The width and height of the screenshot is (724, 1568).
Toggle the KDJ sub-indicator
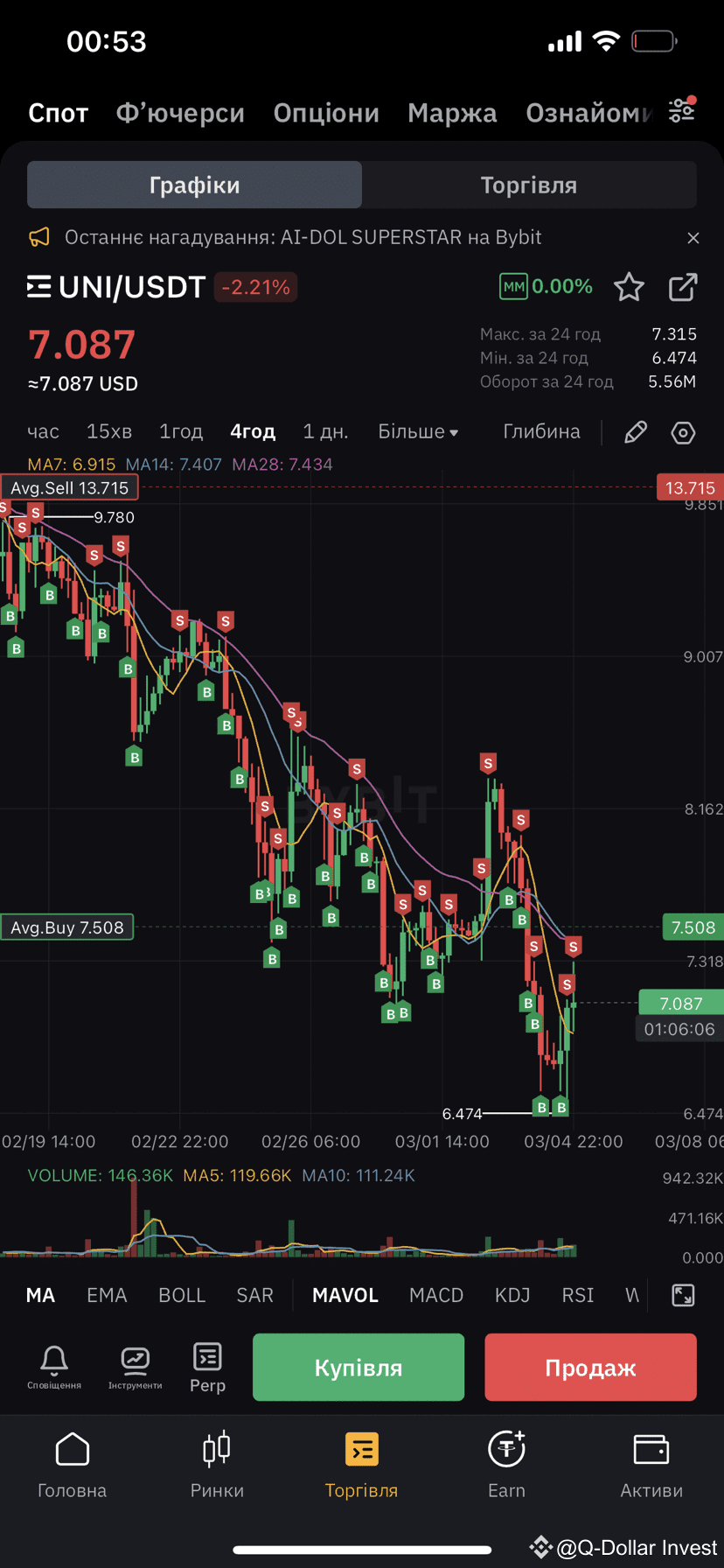pyautogui.click(x=512, y=1295)
